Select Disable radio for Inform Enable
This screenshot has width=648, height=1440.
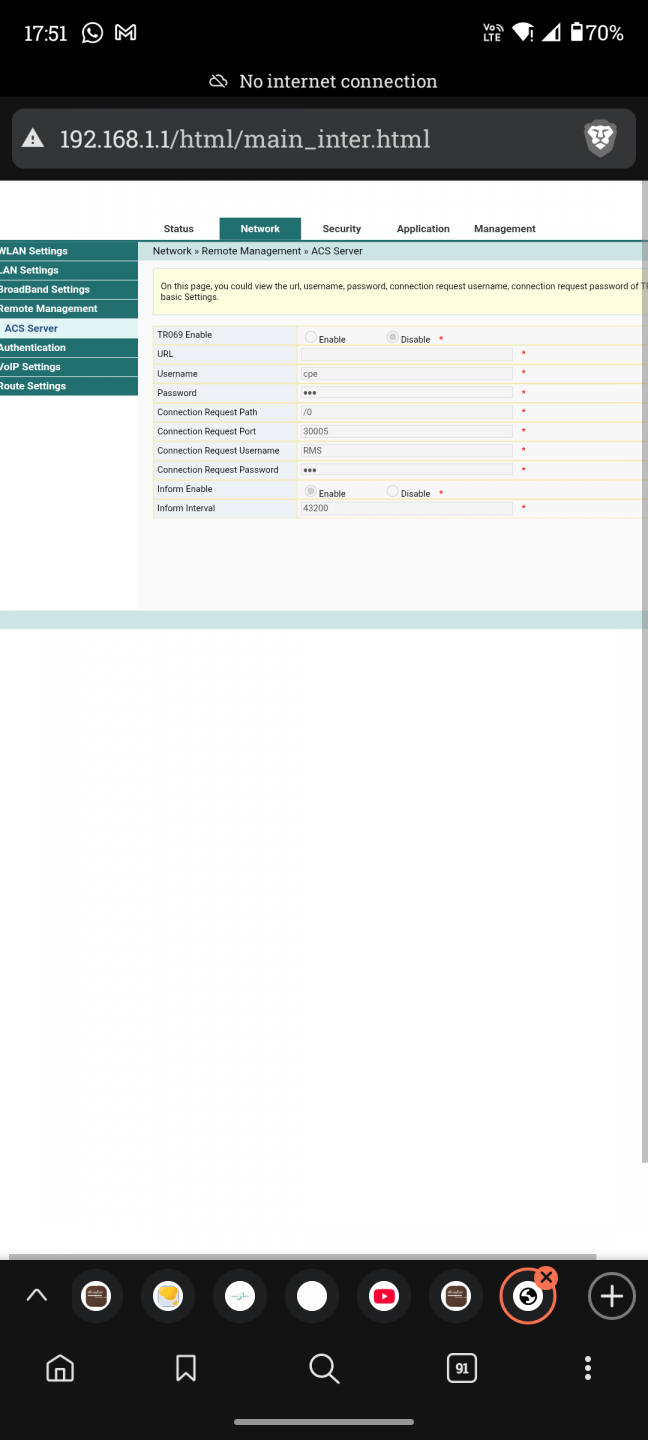pyautogui.click(x=392, y=492)
